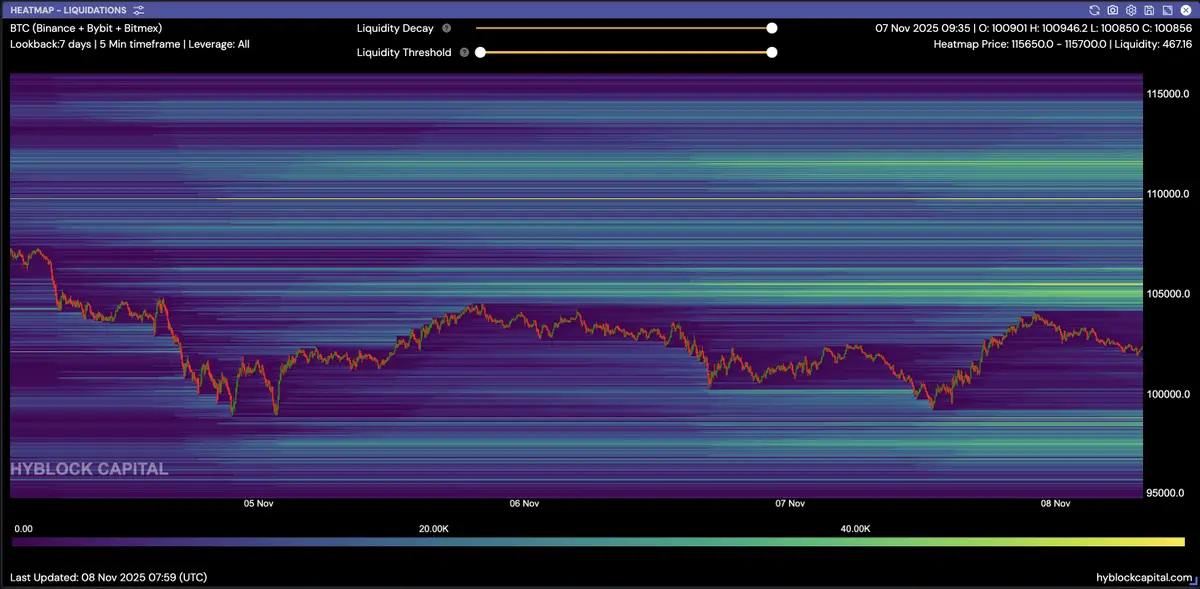Click the Last Updated timestamp text
This screenshot has height=589, width=1200.
click(x=108, y=577)
